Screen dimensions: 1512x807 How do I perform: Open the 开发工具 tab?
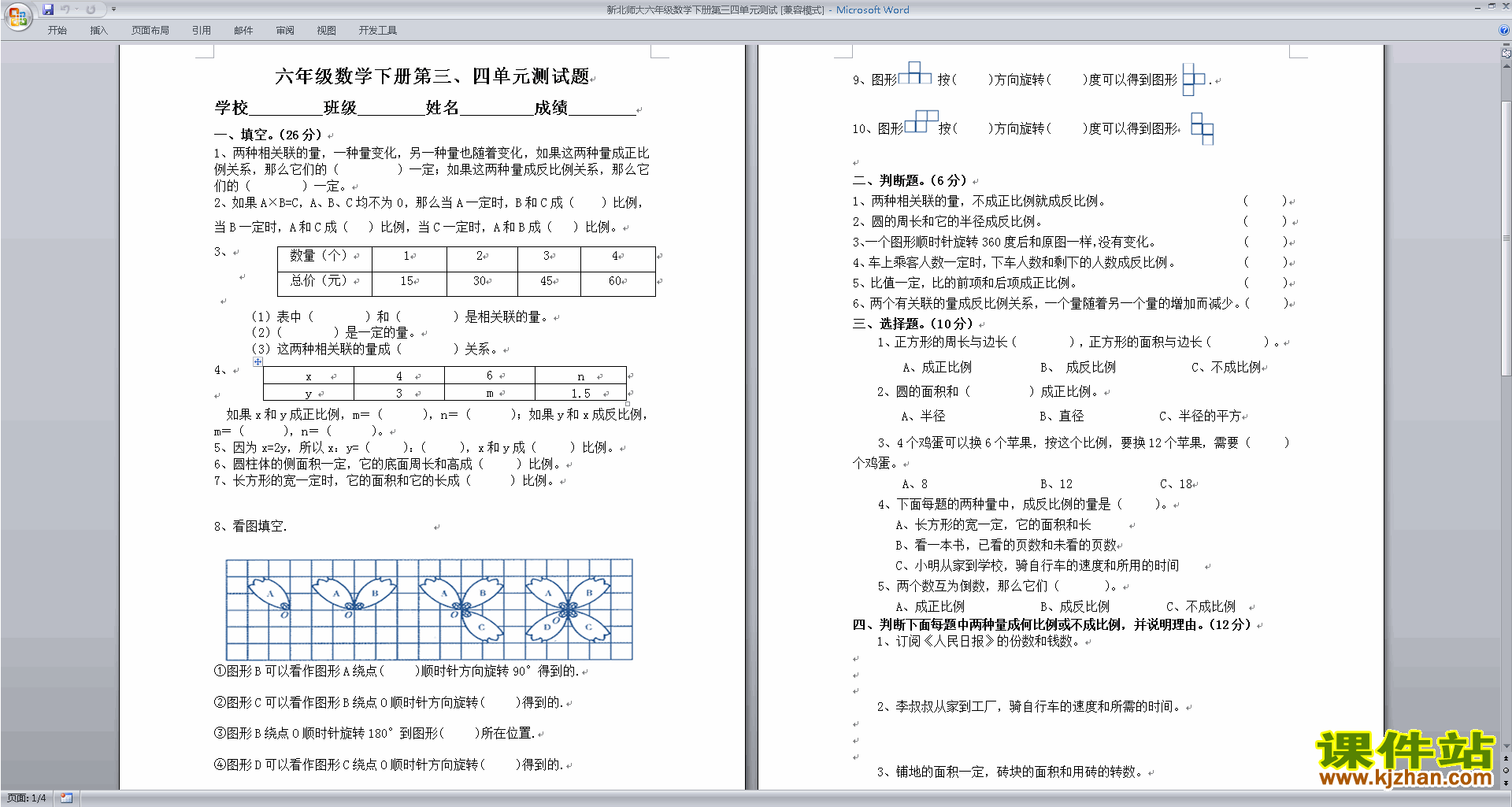pyautogui.click(x=378, y=31)
